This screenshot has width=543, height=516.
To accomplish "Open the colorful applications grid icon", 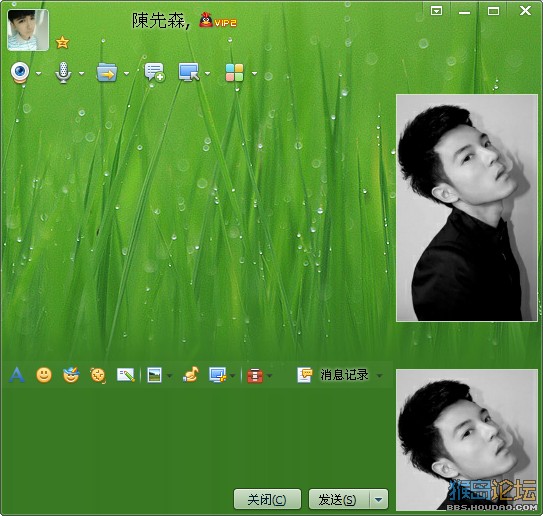I will tap(234, 73).
